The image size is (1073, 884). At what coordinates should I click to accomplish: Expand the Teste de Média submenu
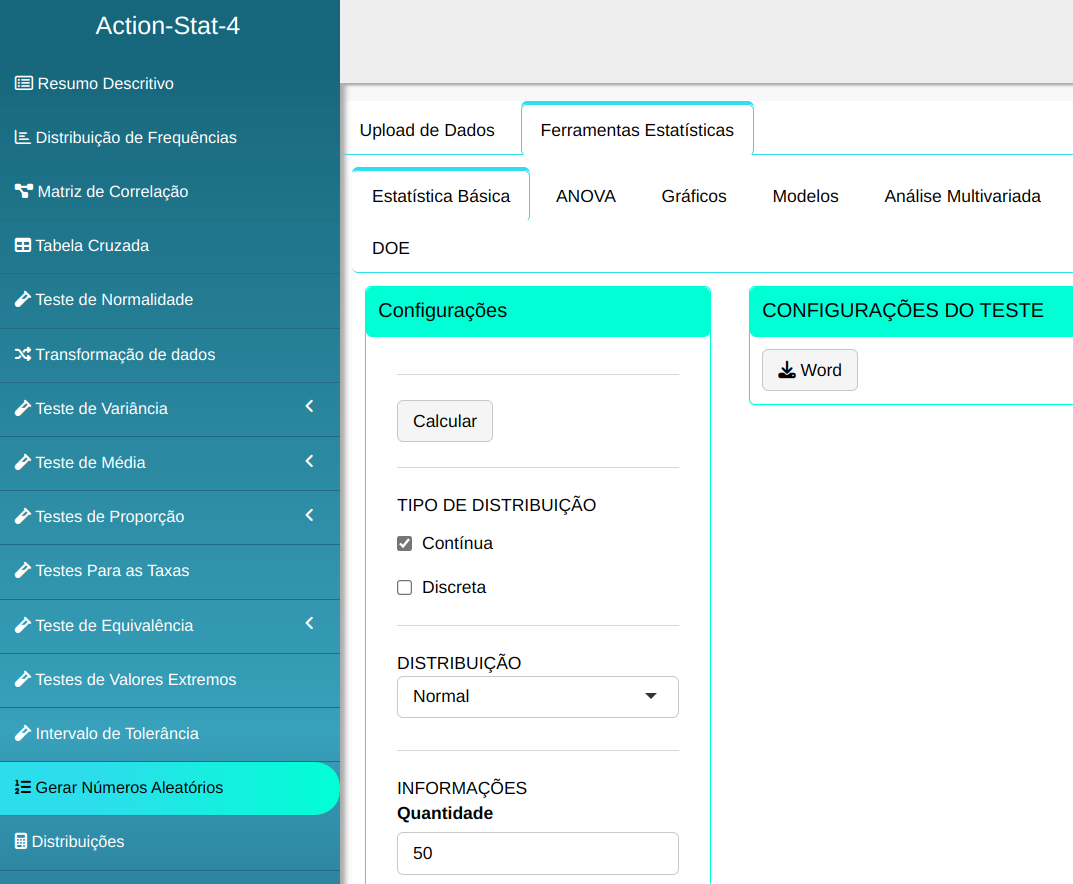(x=309, y=461)
